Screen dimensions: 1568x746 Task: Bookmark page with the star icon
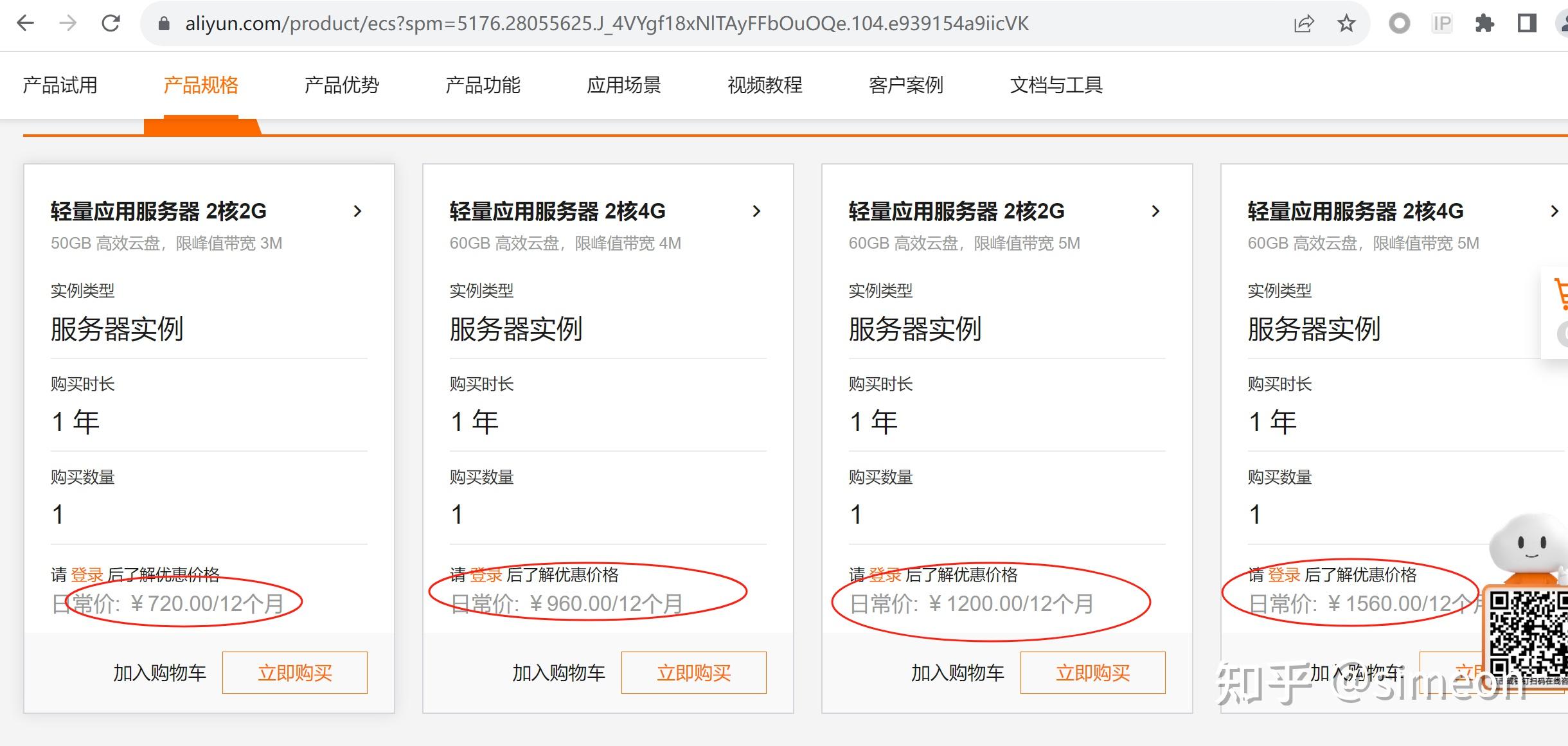tap(1346, 24)
